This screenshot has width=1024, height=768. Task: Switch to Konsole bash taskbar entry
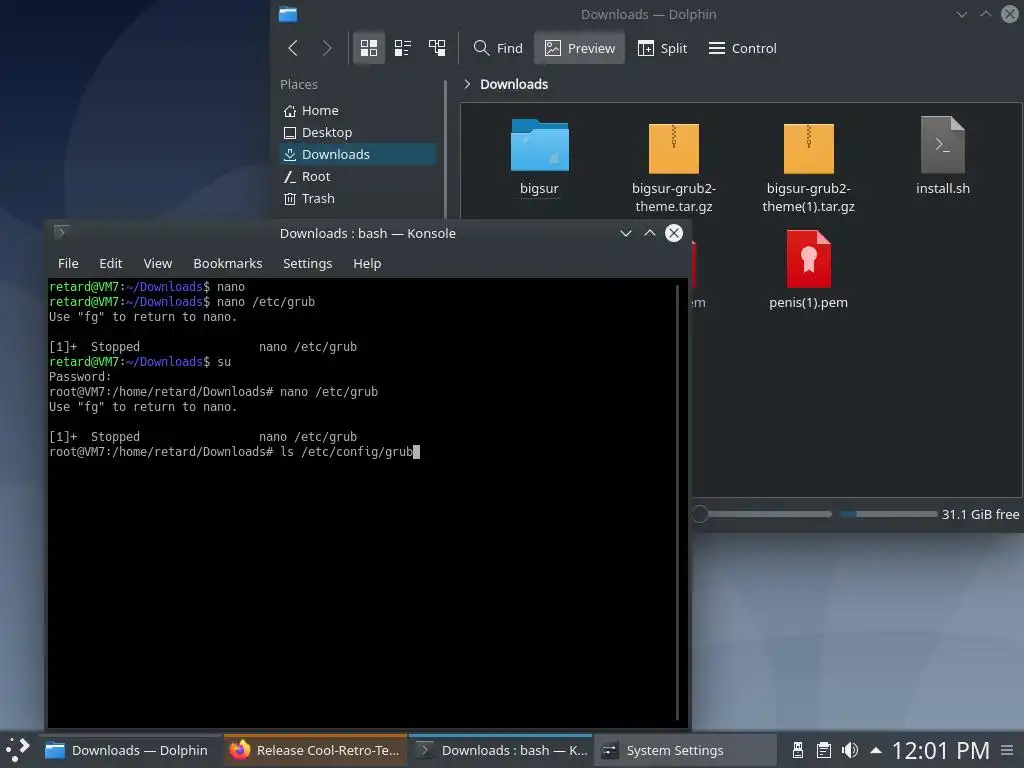point(501,750)
